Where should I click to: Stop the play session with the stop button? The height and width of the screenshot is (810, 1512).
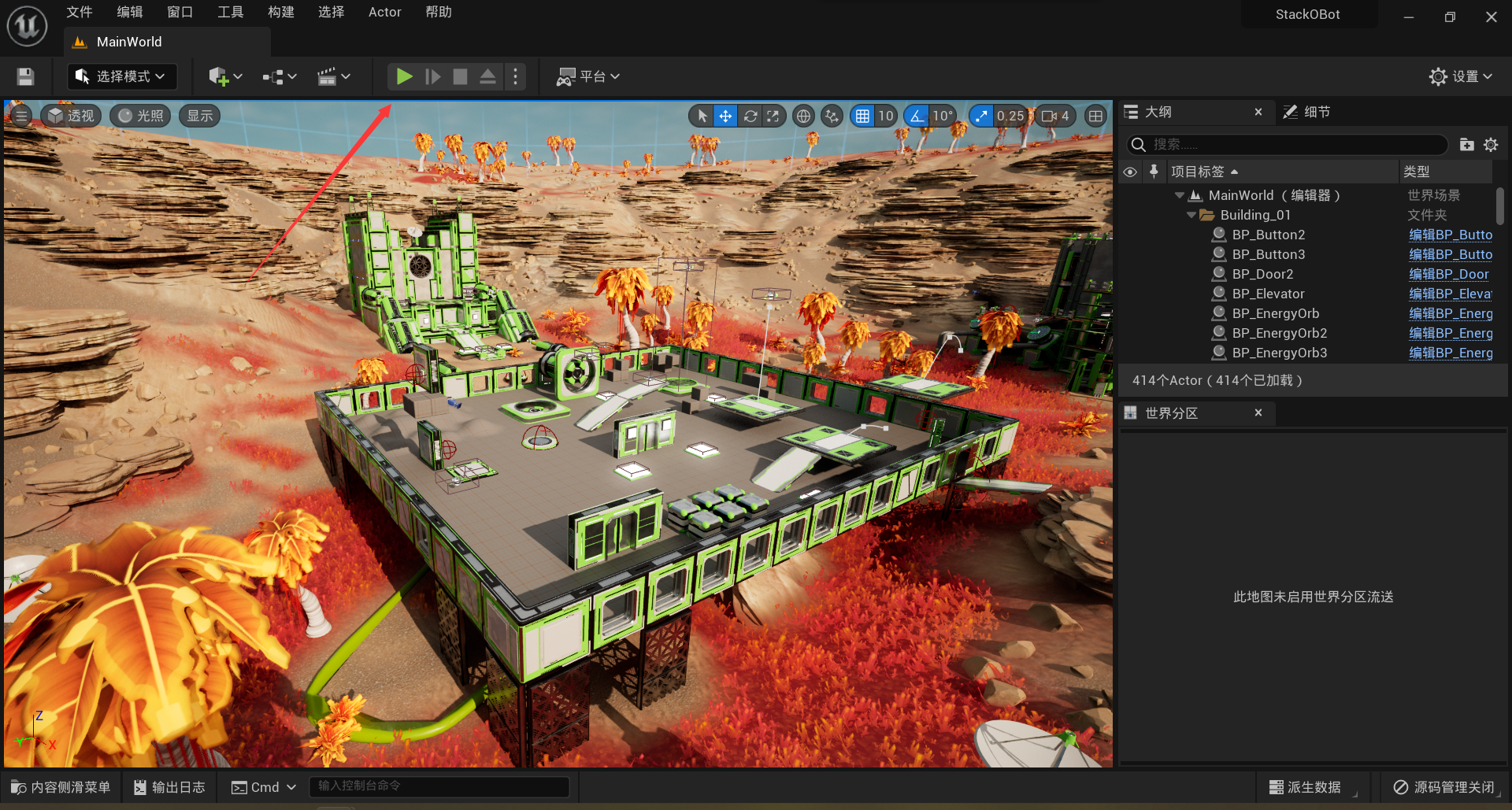tap(460, 76)
